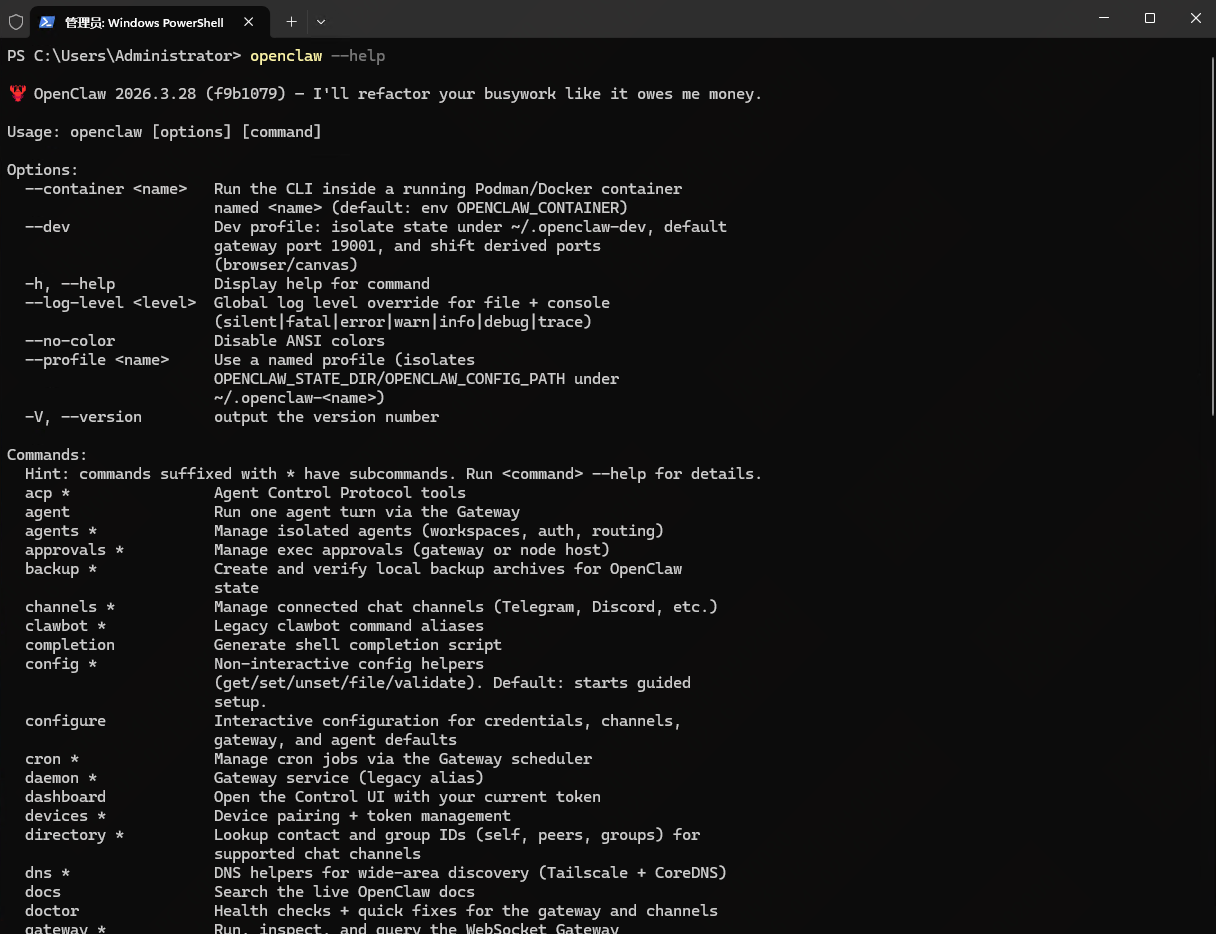The image size is (1216, 934).
Task: Click 'Agent Control Protocol tools' description
Action: (340, 493)
